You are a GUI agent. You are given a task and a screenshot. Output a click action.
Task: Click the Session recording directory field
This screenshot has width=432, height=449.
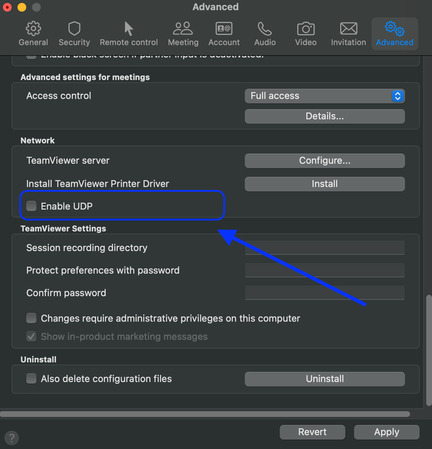[325, 248]
